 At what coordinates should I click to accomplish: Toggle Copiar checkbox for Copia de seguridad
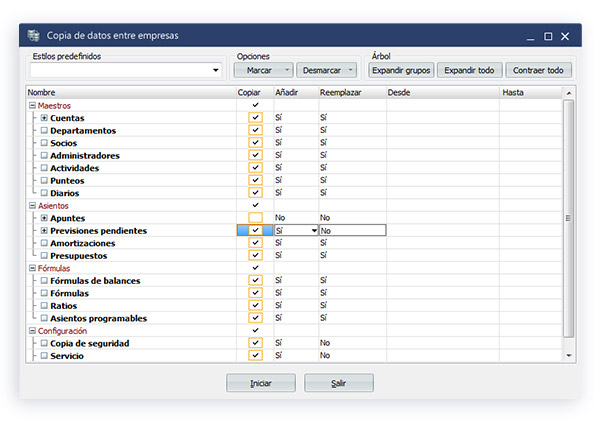tap(256, 343)
